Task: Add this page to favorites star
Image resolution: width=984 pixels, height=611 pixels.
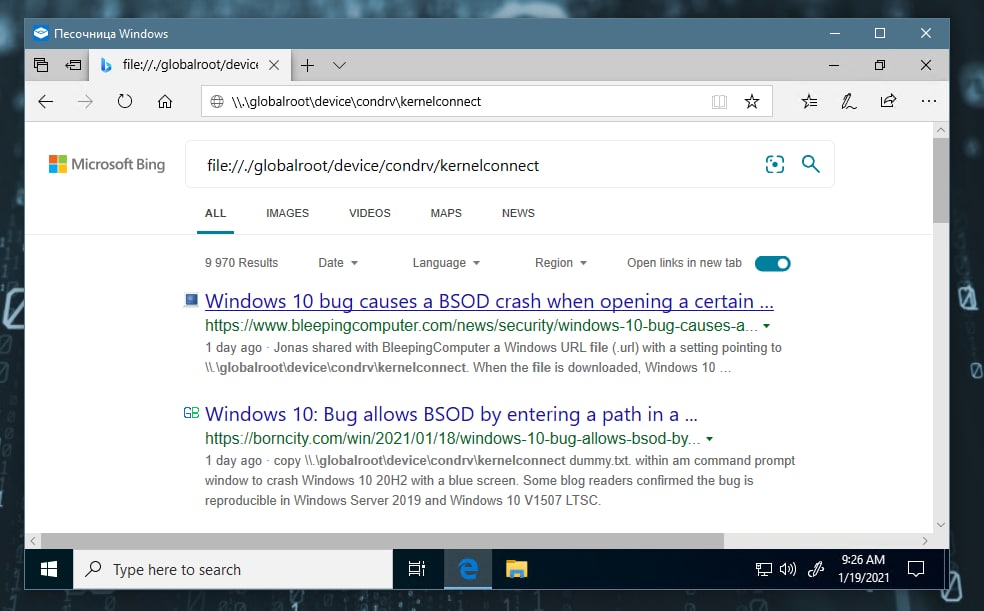Action: 752,101
